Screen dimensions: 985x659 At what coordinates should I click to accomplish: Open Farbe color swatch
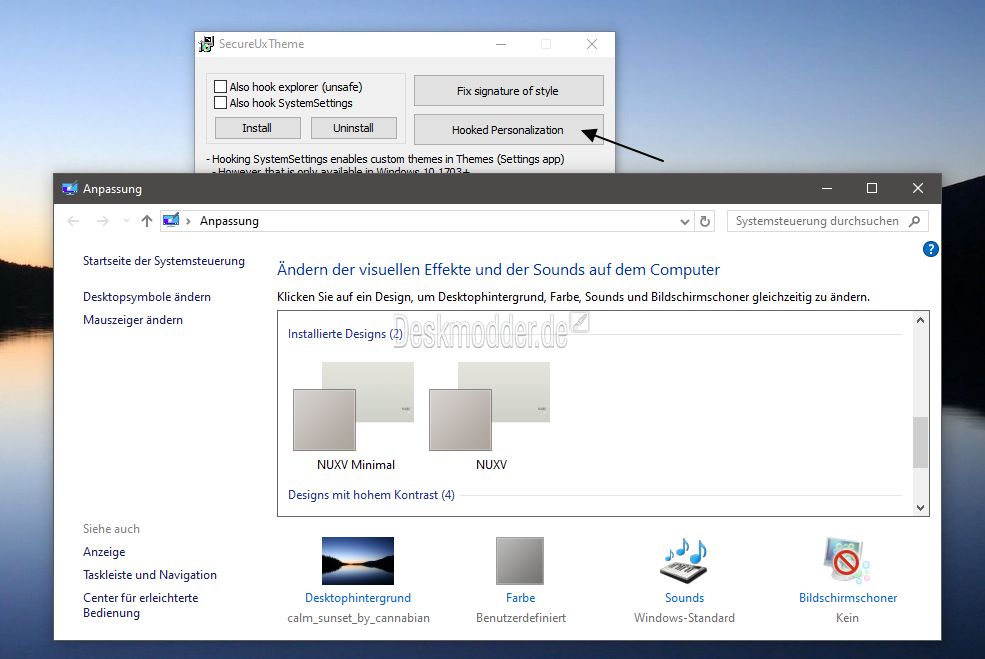coord(520,560)
